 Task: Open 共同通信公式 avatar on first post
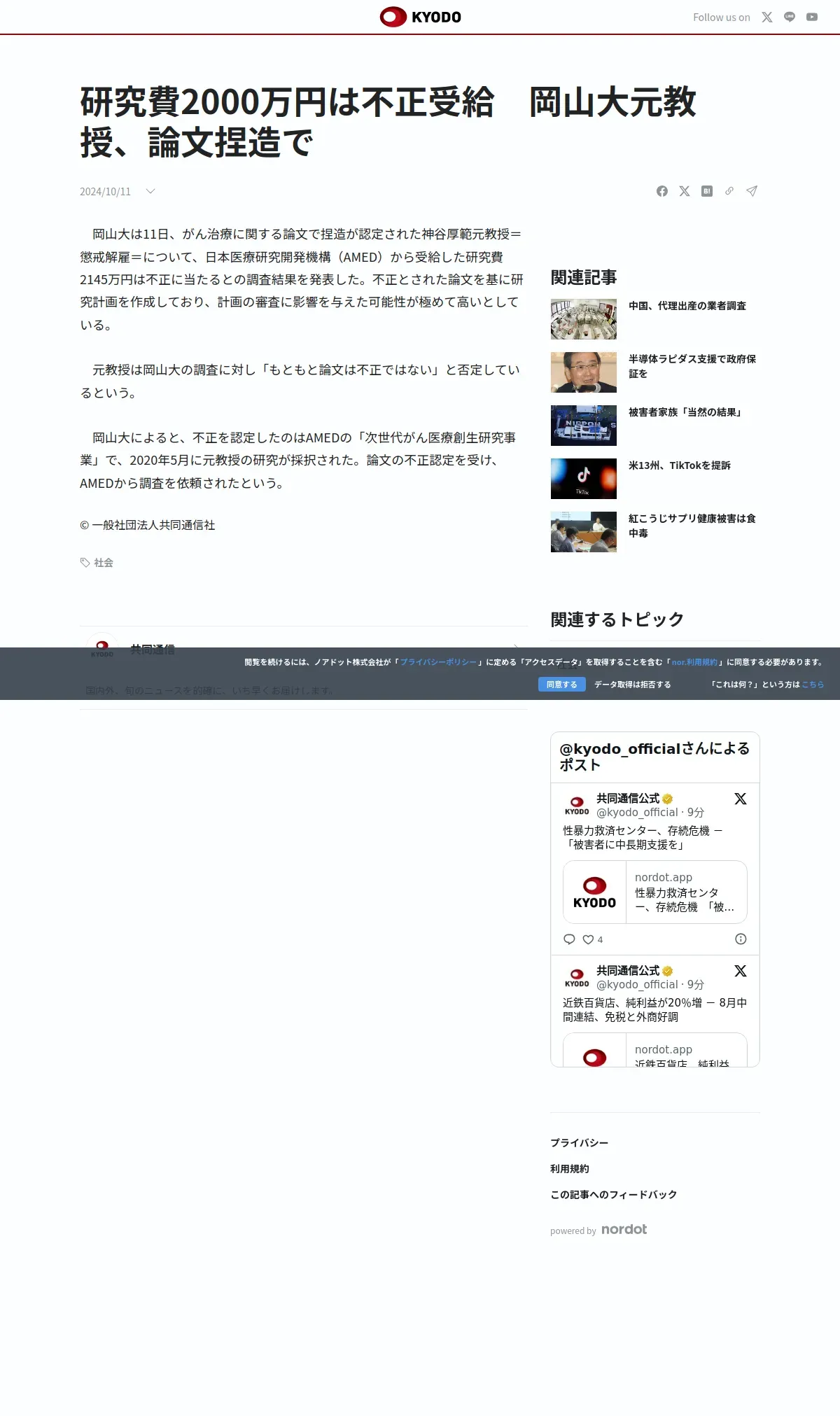(x=577, y=806)
